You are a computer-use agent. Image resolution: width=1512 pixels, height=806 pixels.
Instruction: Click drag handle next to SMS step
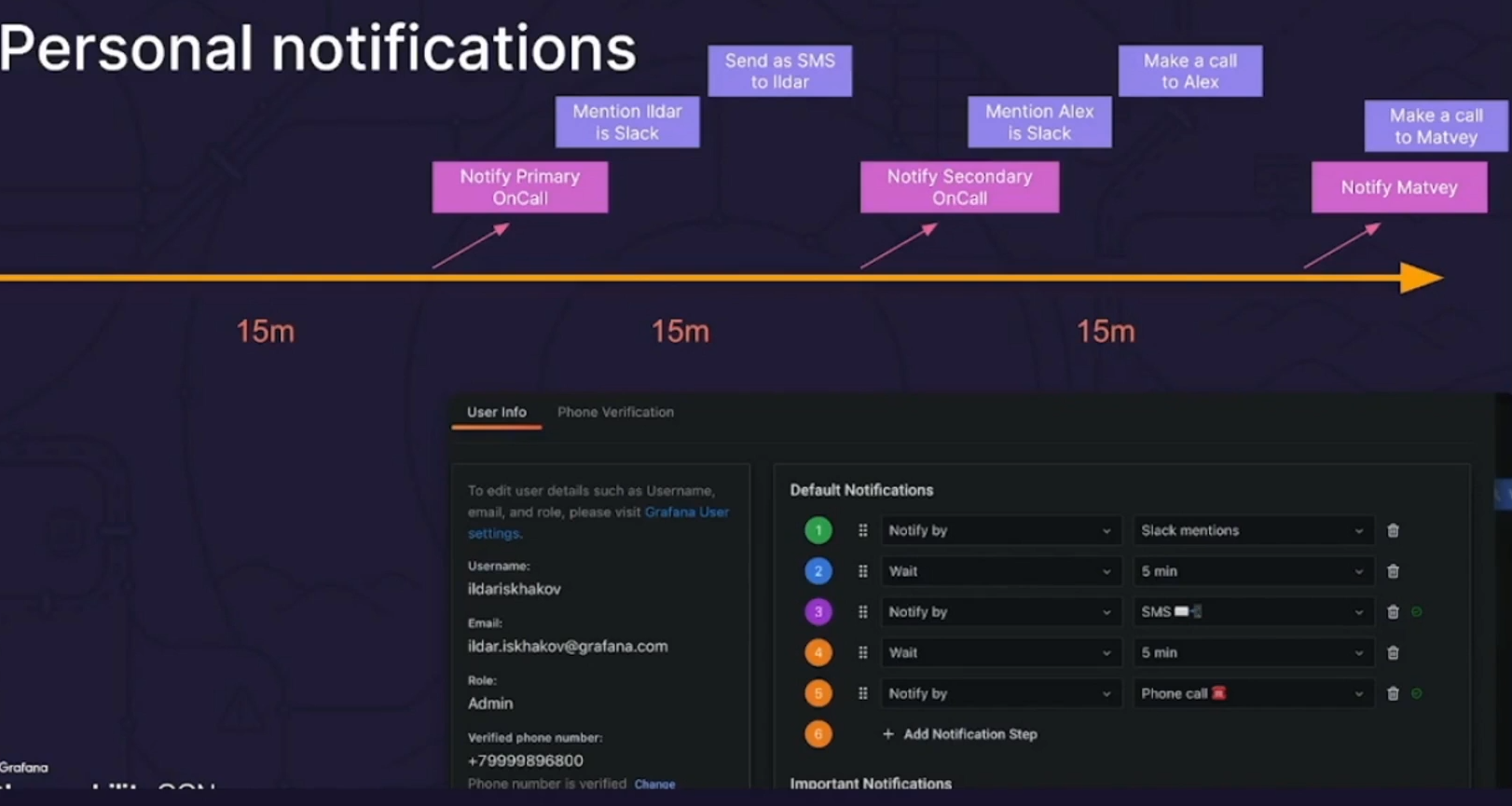863,612
